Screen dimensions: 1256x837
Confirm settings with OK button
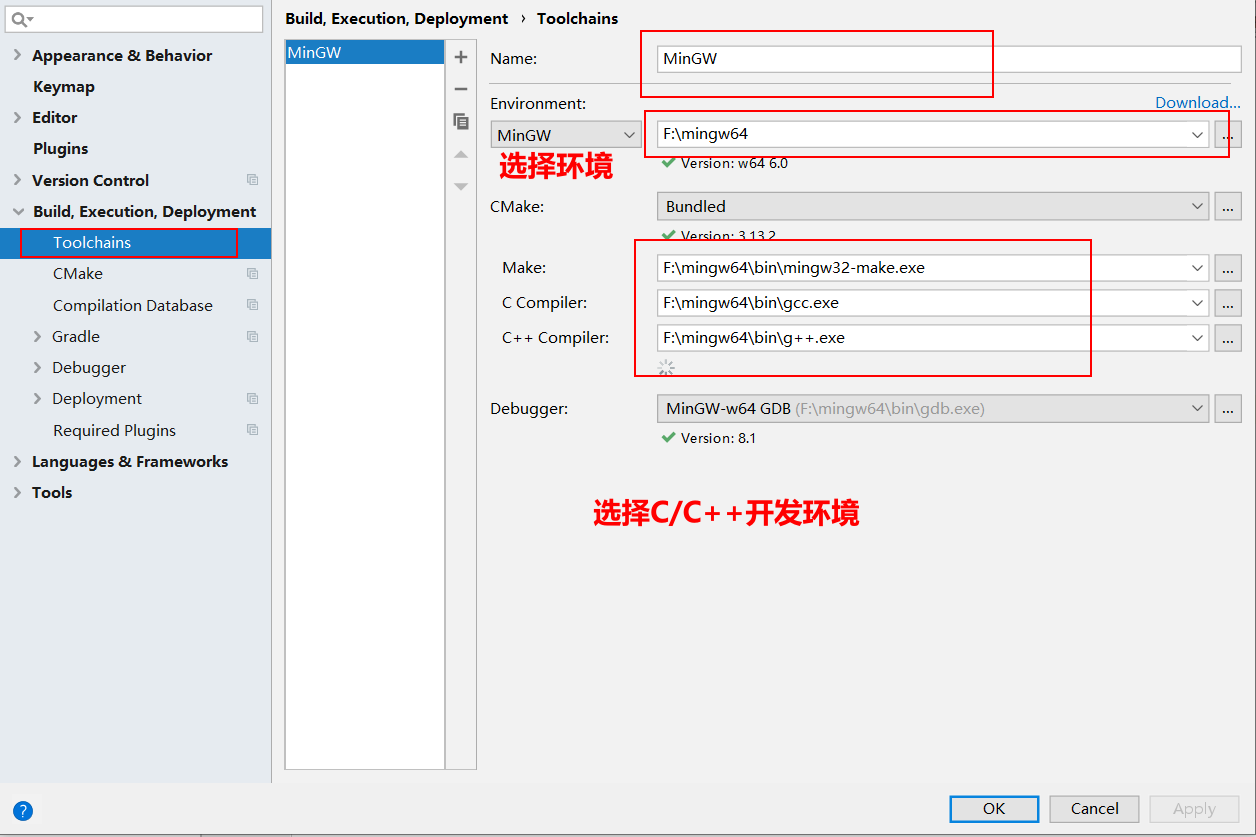[x=994, y=808]
